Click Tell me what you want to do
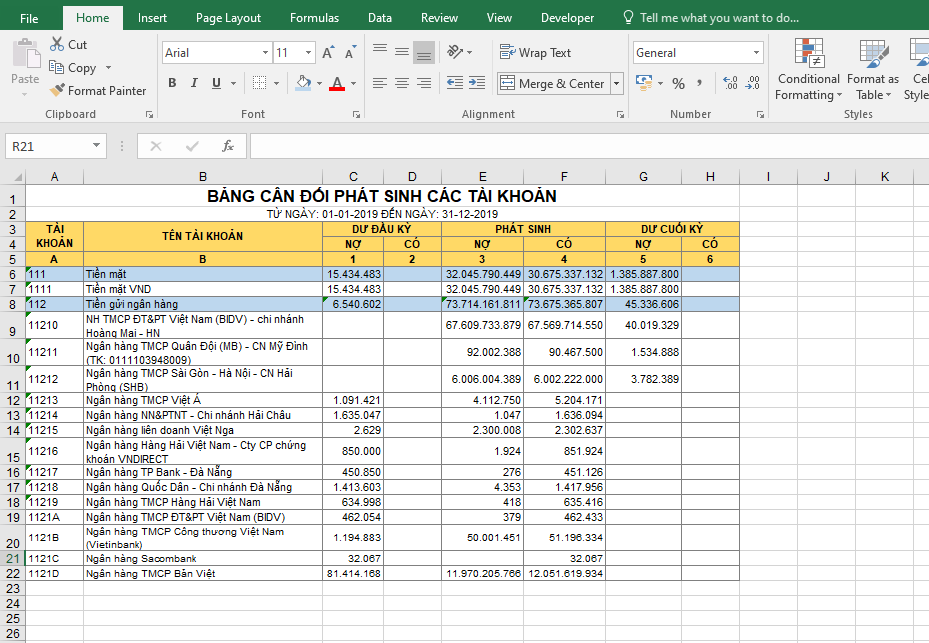 718,18
